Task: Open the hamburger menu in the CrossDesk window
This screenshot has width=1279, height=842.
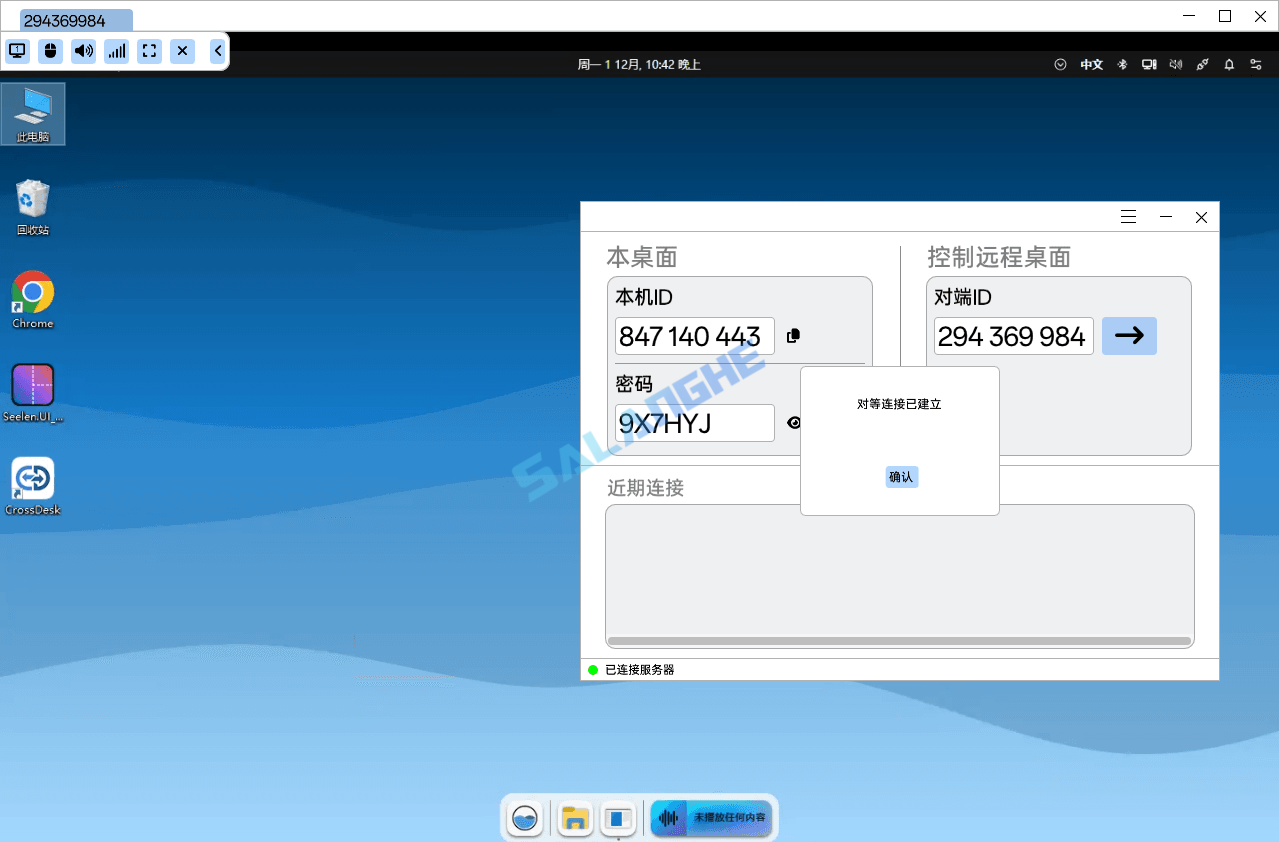Action: (1128, 216)
